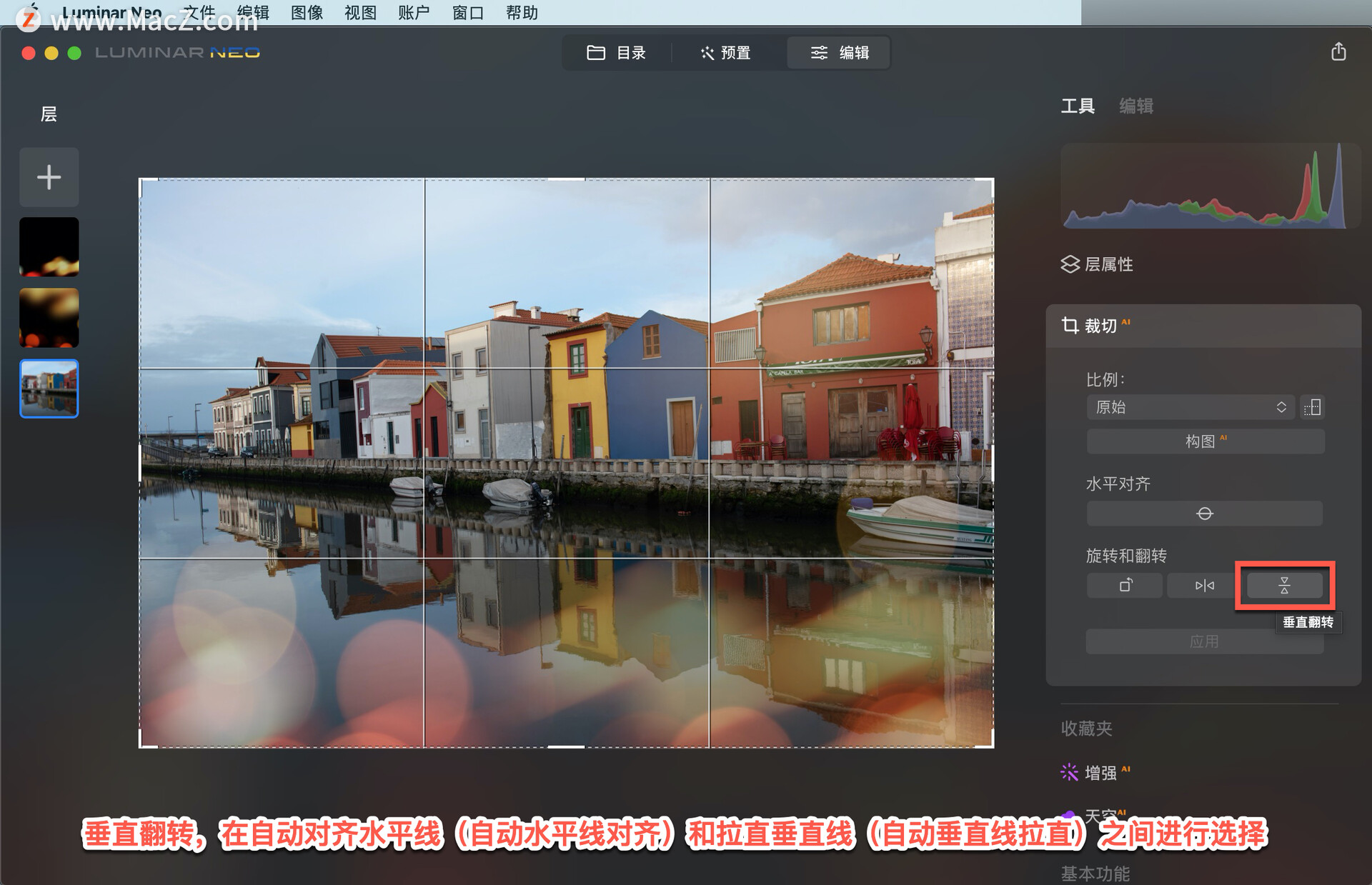Click the horizontal flip icon

[1204, 586]
